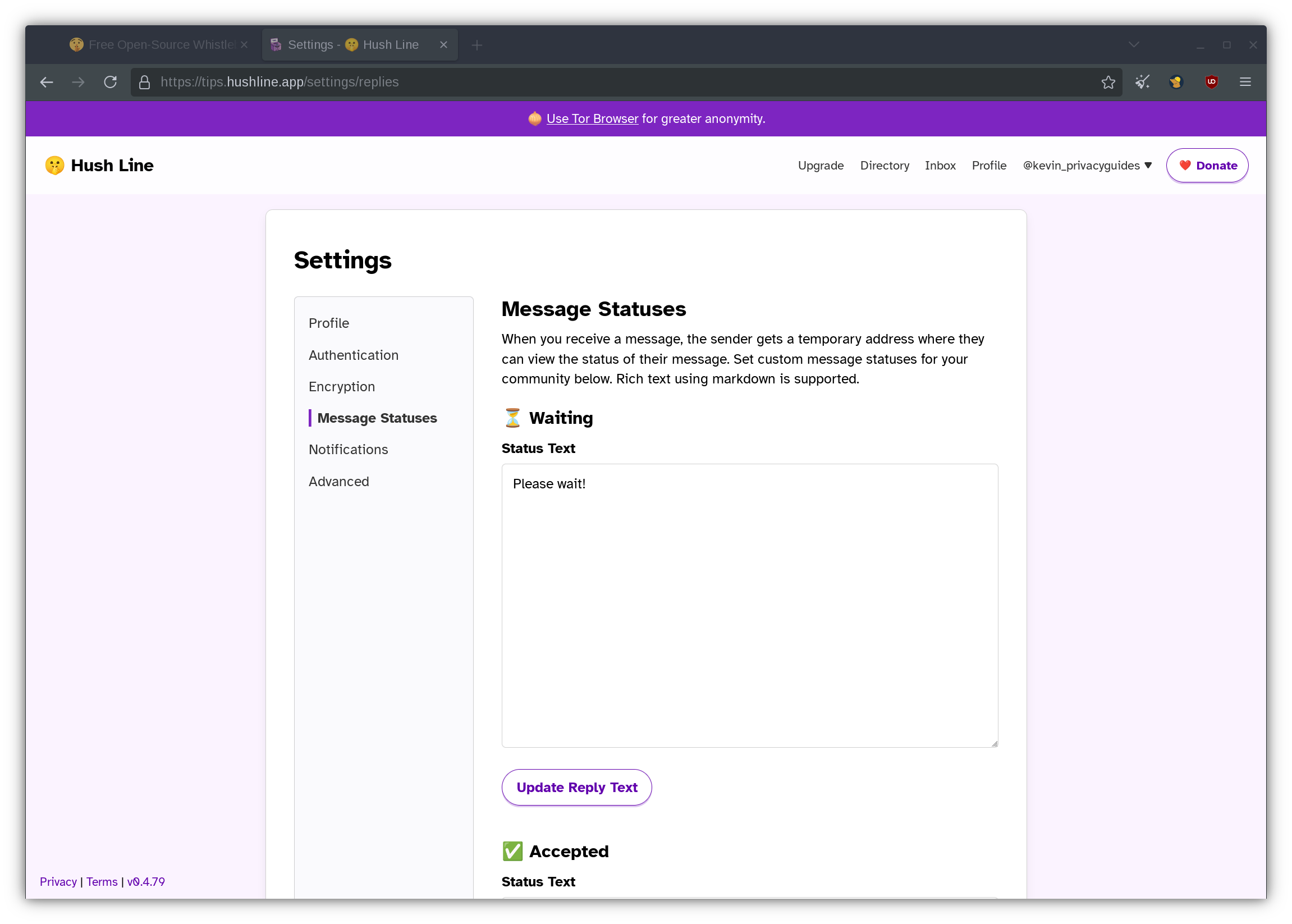Click inside the Waiting status text area
Image resolution: width=1292 pixels, height=924 pixels.
(749, 605)
